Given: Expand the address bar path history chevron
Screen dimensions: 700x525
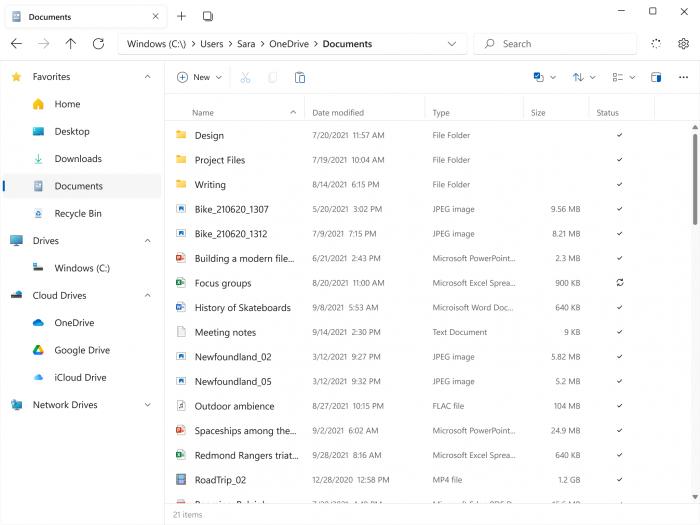Looking at the screenshot, I should 452,44.
